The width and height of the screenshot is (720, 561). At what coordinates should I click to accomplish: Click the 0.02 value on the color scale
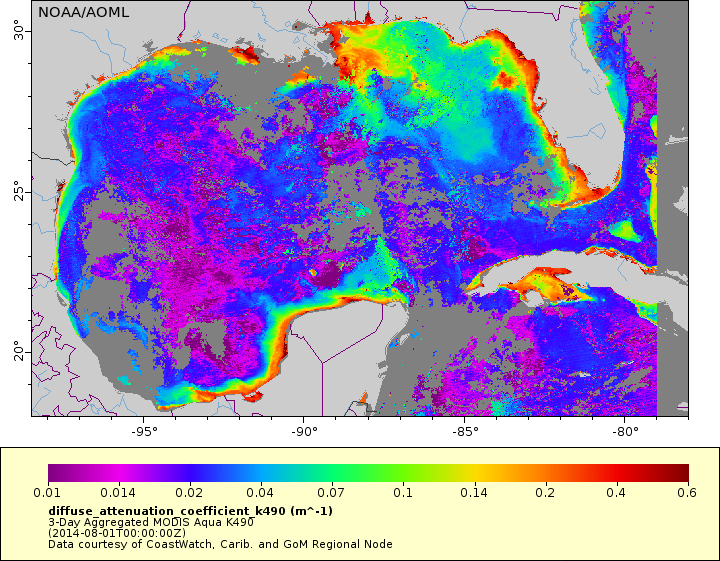[189, 493]
